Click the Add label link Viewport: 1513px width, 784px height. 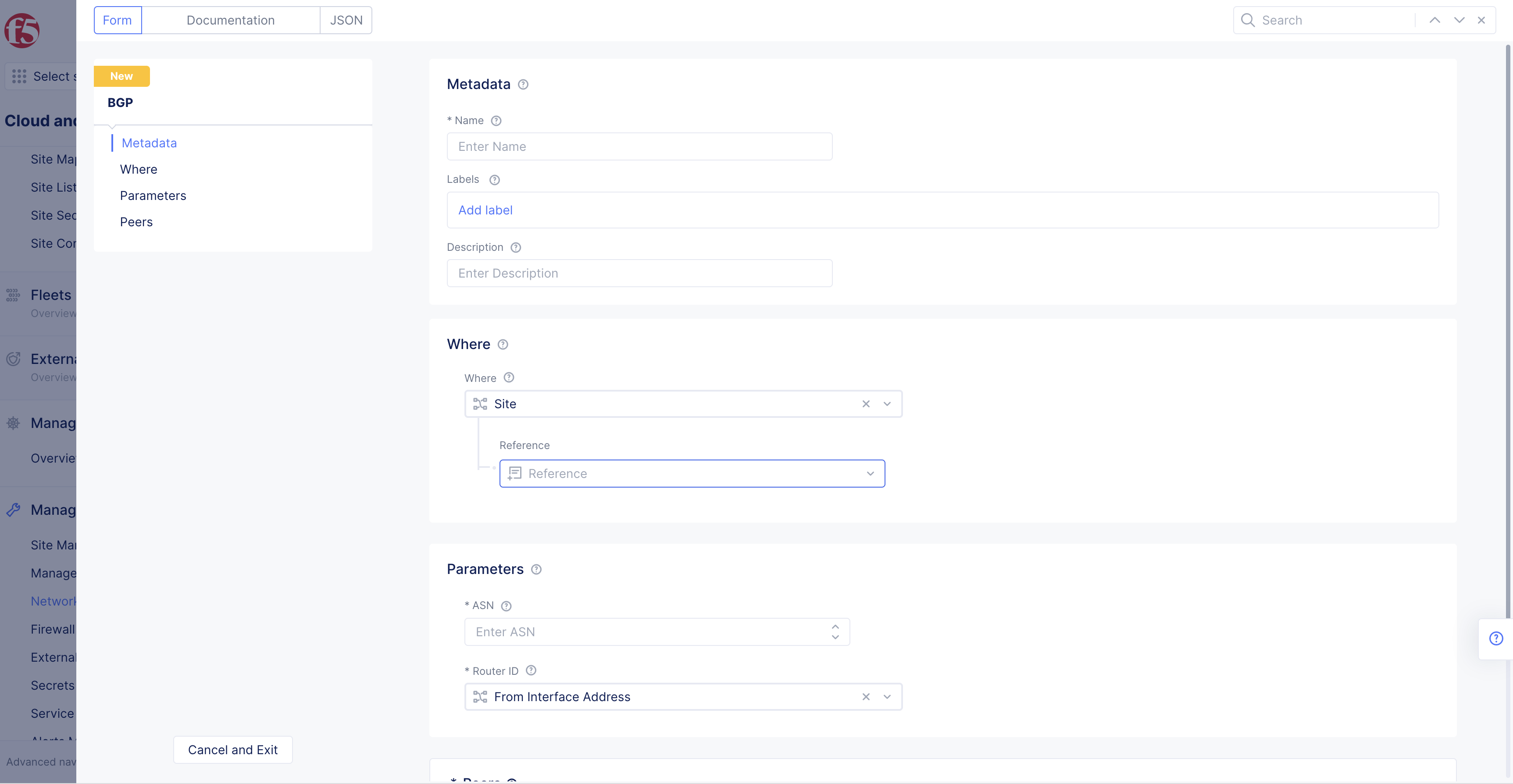(485, 210)
